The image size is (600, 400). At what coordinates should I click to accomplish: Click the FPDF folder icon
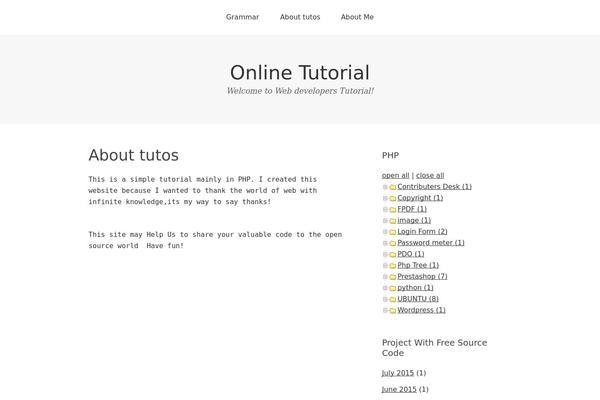393,209
